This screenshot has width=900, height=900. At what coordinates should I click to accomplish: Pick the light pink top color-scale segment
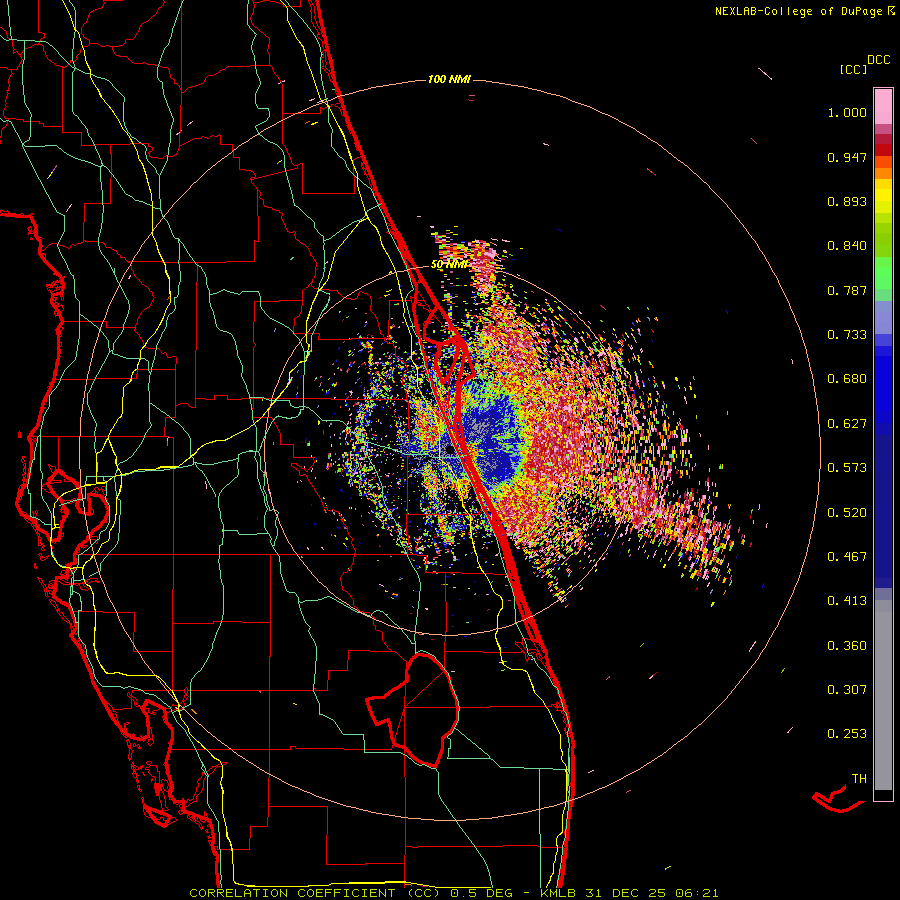(x=883, y=107)
